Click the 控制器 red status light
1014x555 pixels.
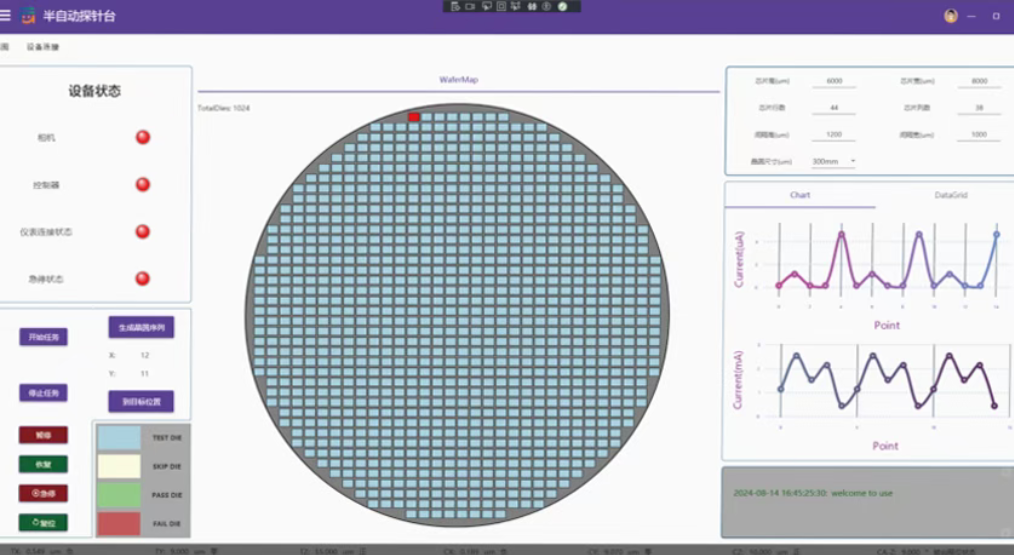(x=143, y=185)
